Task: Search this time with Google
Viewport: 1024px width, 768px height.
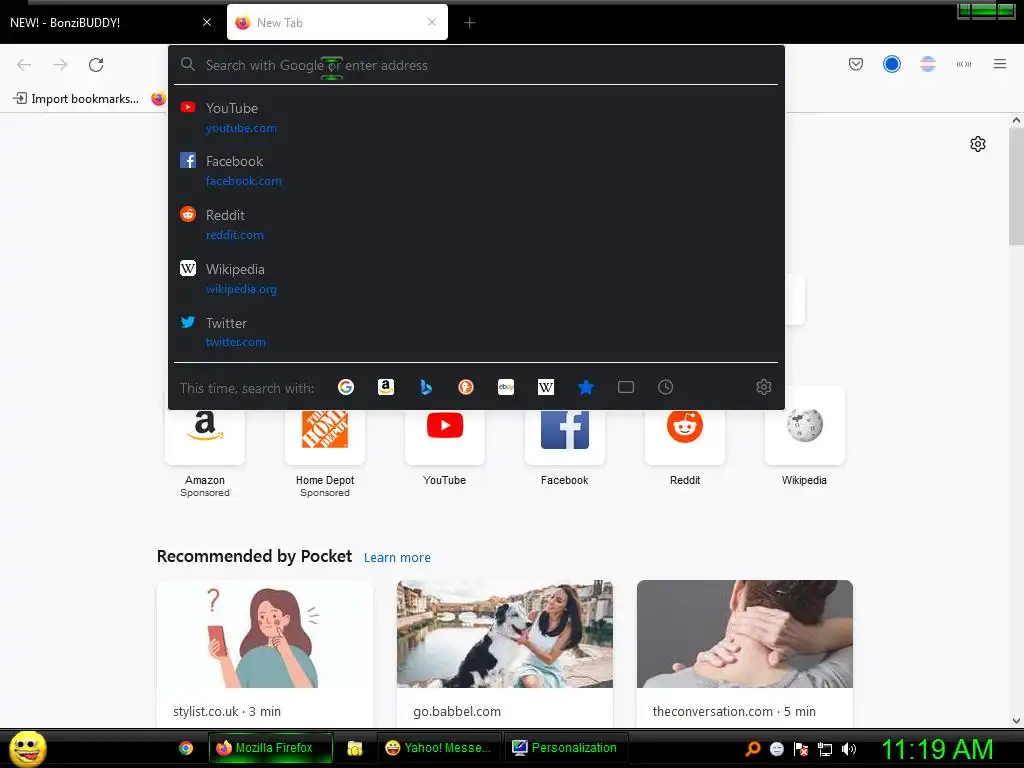Action: pyautogui.click(x=345, y=387)
